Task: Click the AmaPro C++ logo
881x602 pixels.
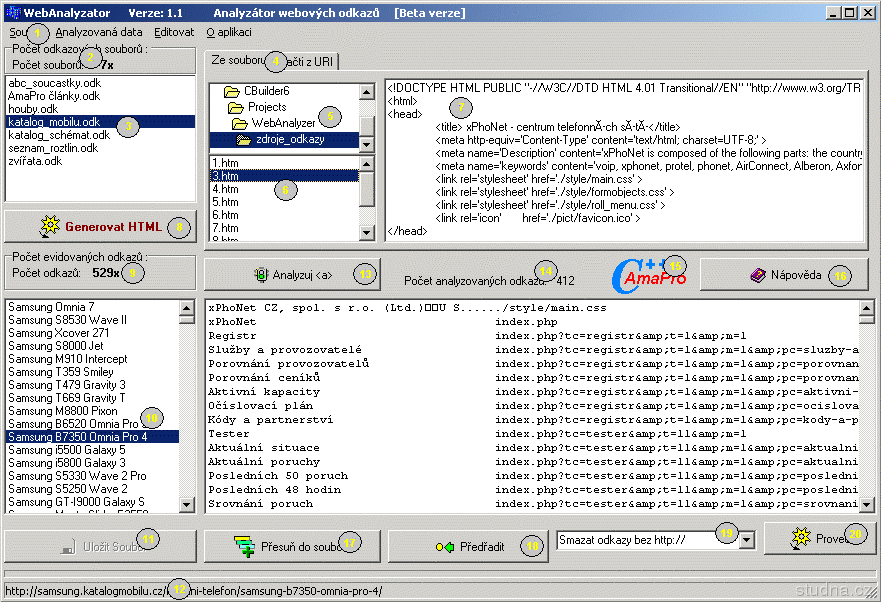Action: pyautogui.click(x=651, y=273)
